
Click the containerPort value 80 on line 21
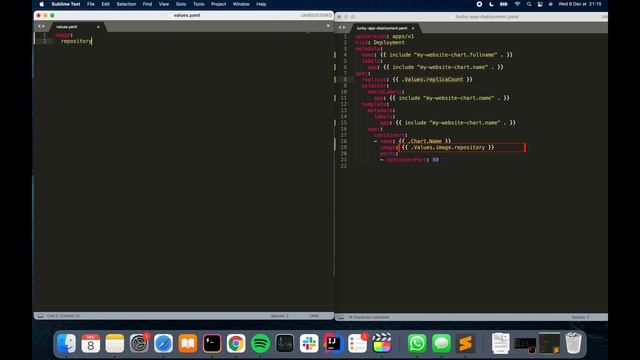(x=436, y=160)
